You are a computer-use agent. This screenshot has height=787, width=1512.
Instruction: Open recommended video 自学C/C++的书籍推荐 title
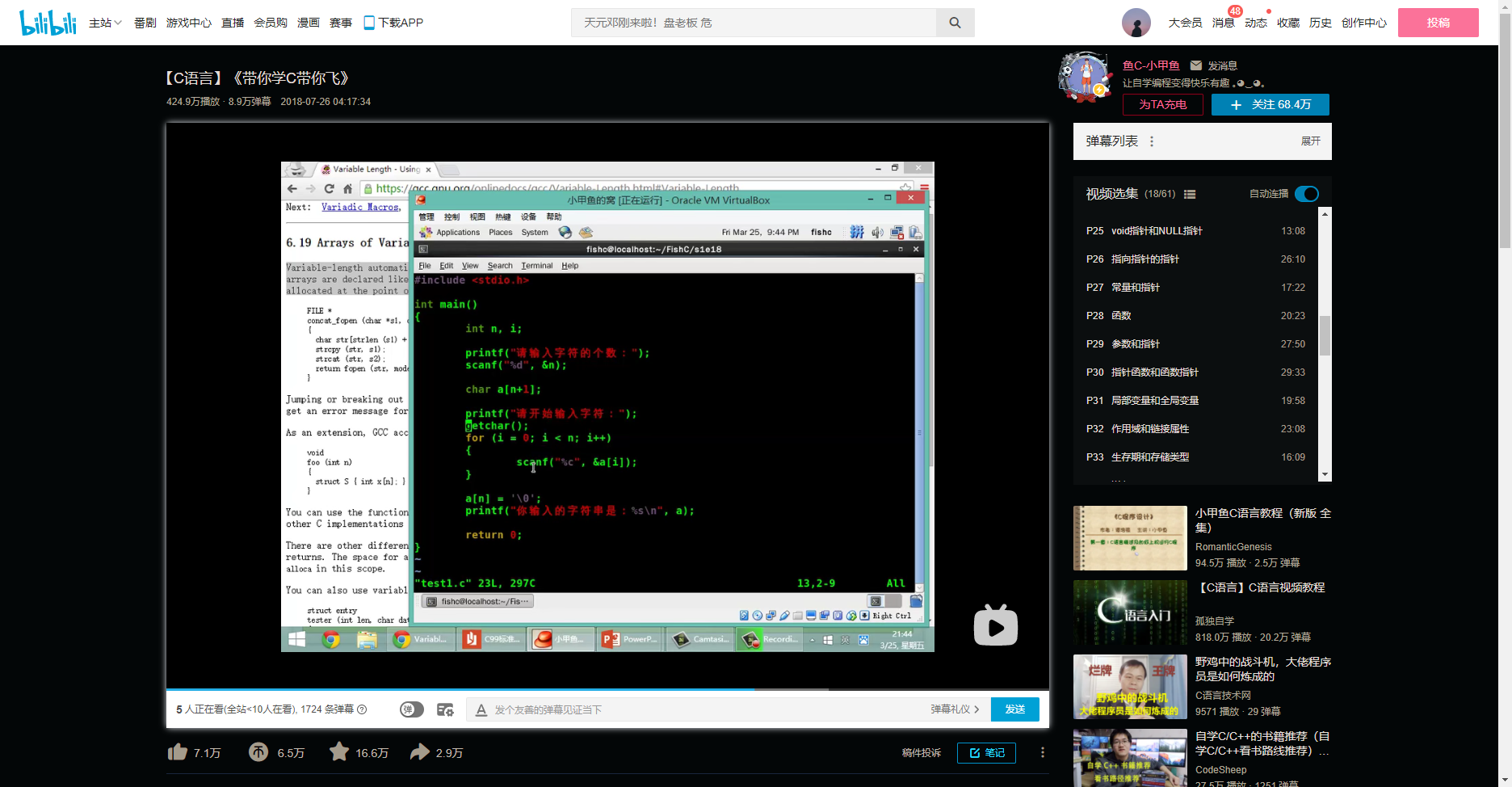tap(1263, 743)
